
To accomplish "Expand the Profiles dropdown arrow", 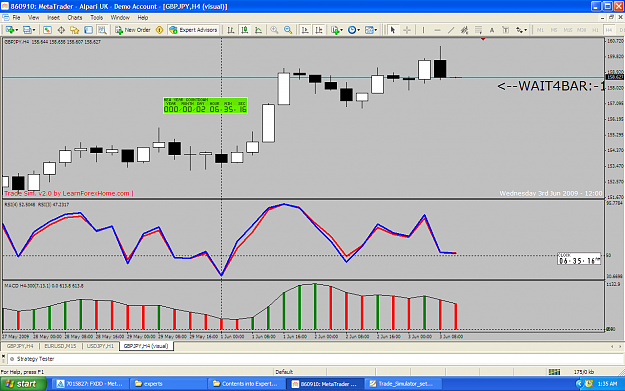I will (34, 30).
